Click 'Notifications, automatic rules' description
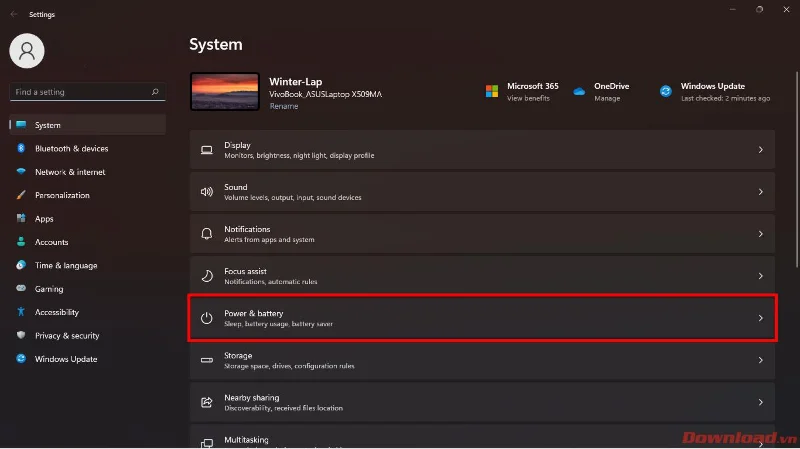 tap(270, 282)
